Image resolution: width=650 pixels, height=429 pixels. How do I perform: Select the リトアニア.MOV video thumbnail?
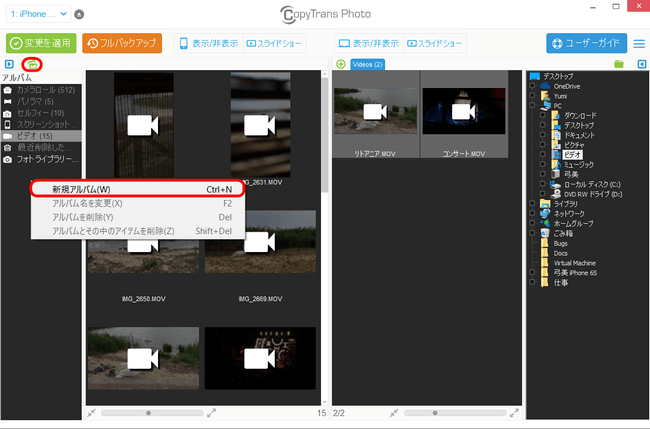pyautogui.click(x=376, y=114)
